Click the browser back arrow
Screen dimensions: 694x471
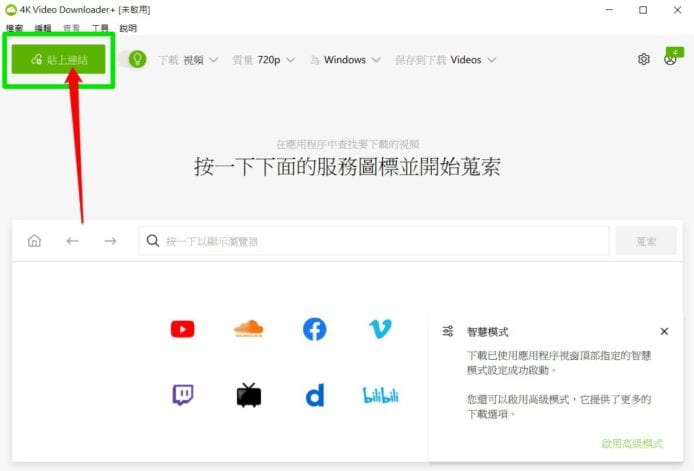tap(72, 241)
